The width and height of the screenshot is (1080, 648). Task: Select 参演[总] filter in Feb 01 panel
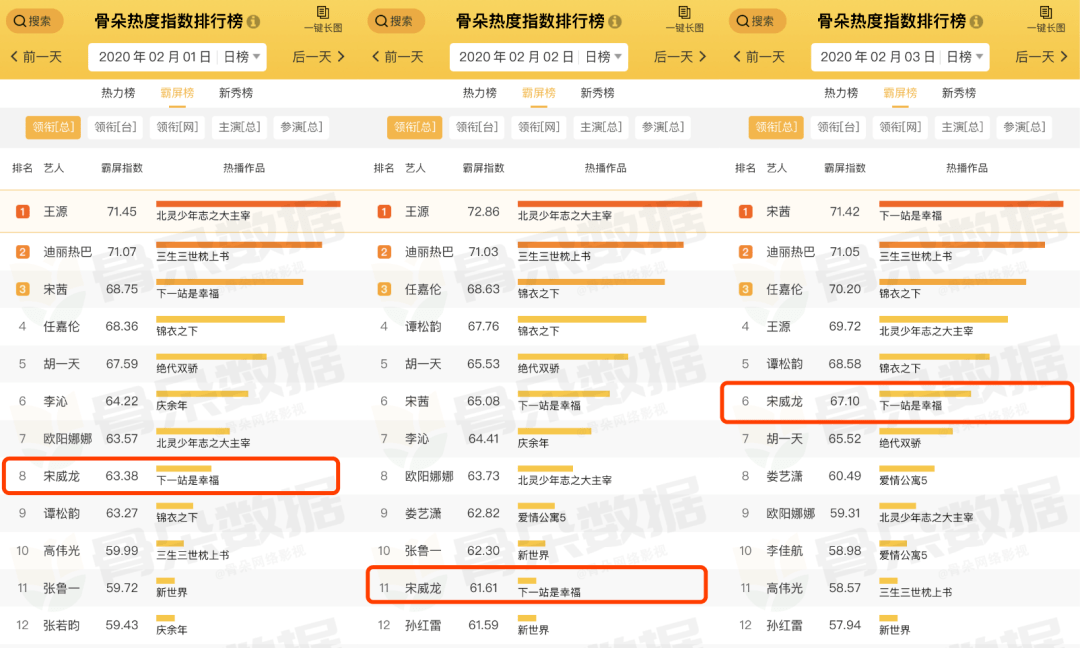(x=301, y=127)
